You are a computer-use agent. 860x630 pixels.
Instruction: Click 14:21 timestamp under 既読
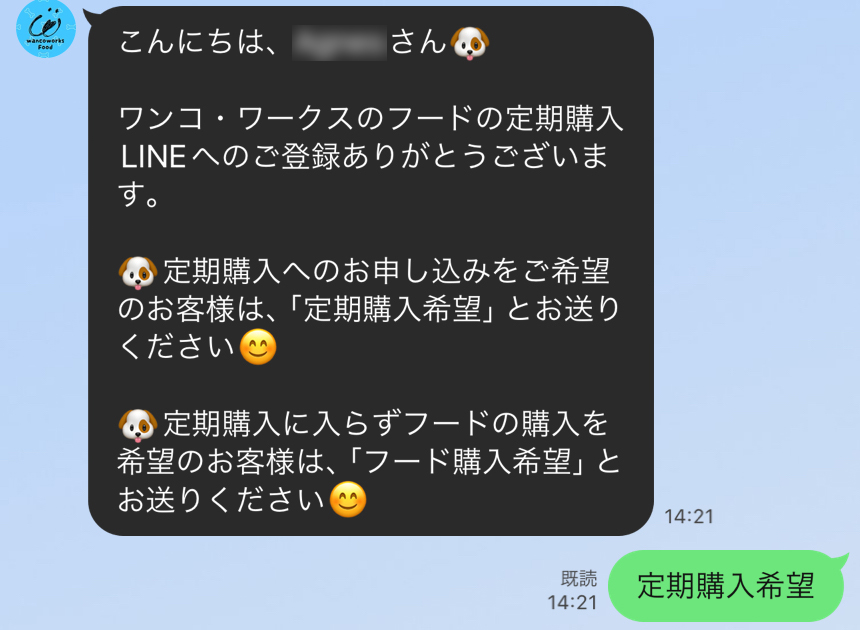(572, 603)
